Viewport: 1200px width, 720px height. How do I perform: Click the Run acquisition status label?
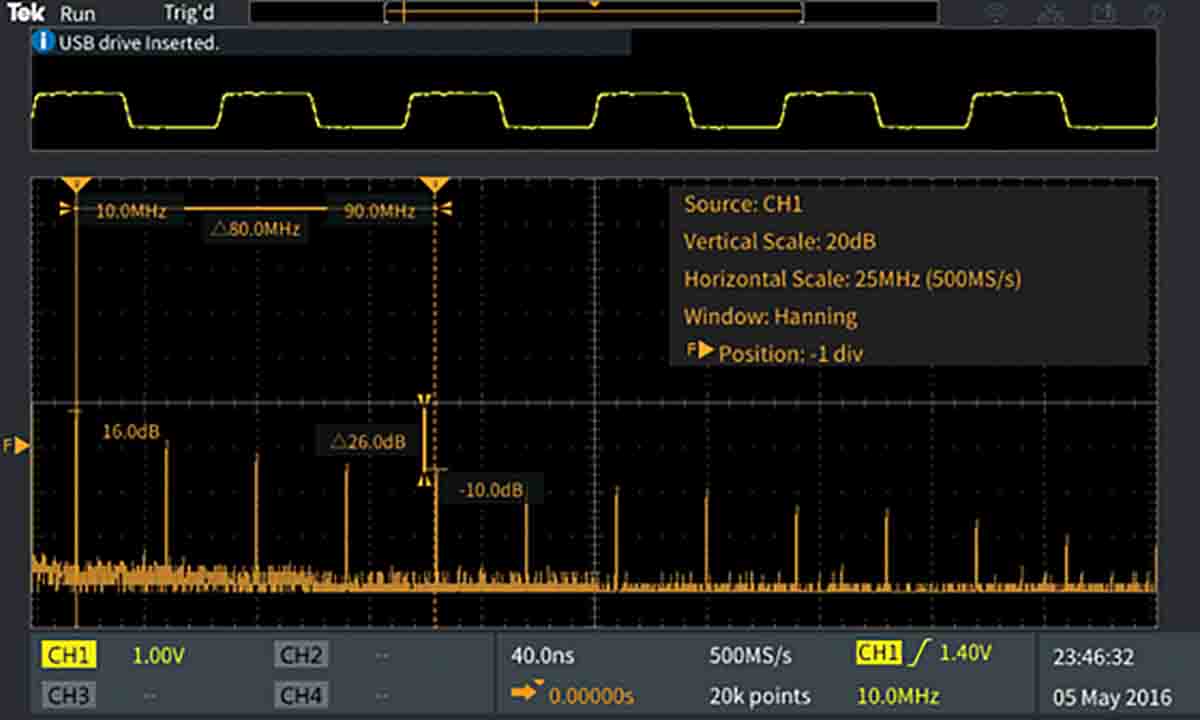[x=77, y=14]
